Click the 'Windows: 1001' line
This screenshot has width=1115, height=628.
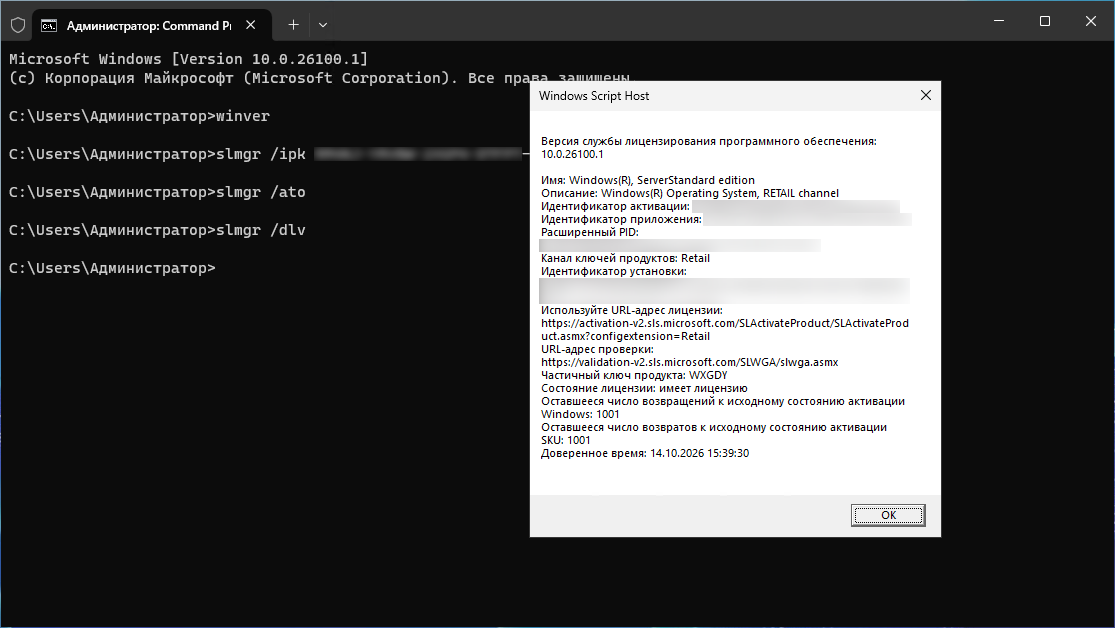580,414
